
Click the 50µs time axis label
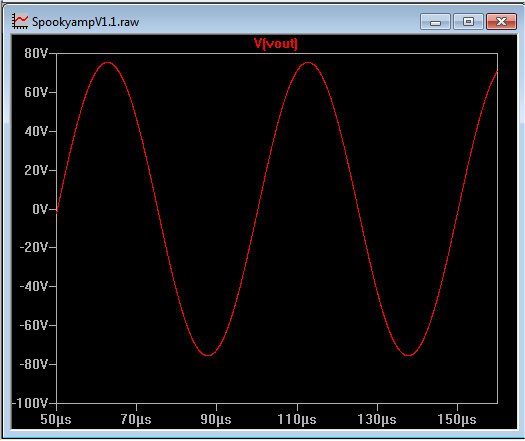point(56,419)
